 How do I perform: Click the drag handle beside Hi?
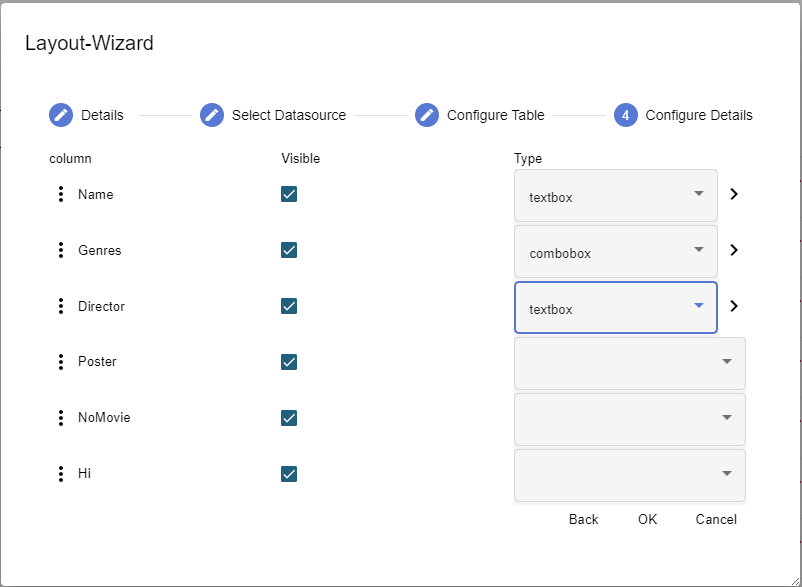tap(61, 473)
